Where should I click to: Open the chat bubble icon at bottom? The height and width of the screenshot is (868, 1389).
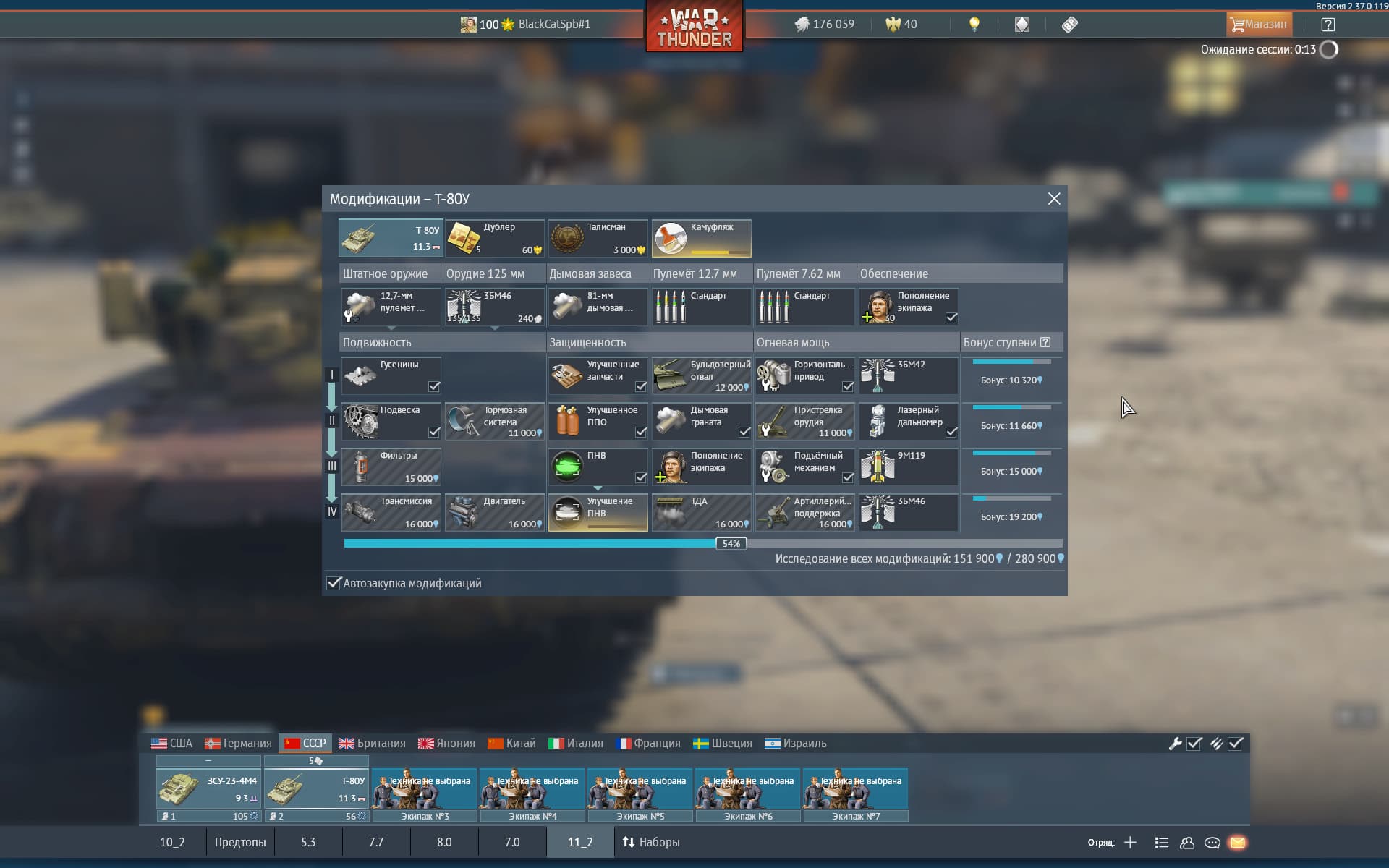point(1212,843)
